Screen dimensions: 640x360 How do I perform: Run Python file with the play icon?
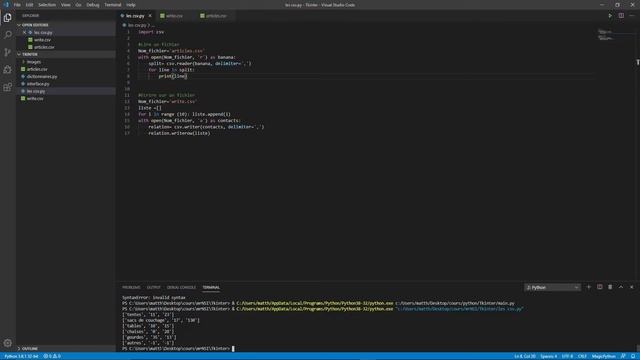point(610,16)
